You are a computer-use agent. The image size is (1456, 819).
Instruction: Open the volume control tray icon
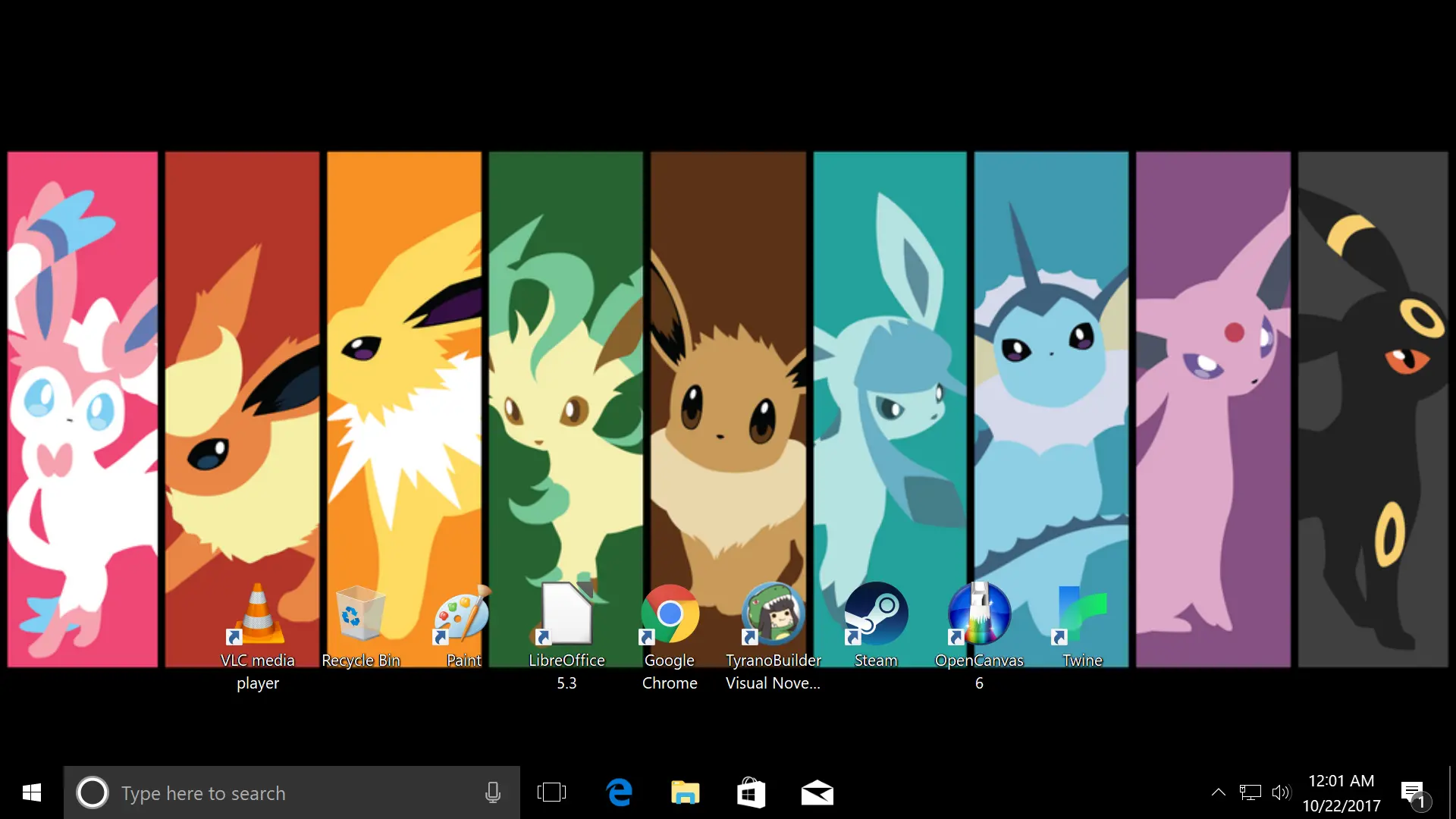[1281, 792]
